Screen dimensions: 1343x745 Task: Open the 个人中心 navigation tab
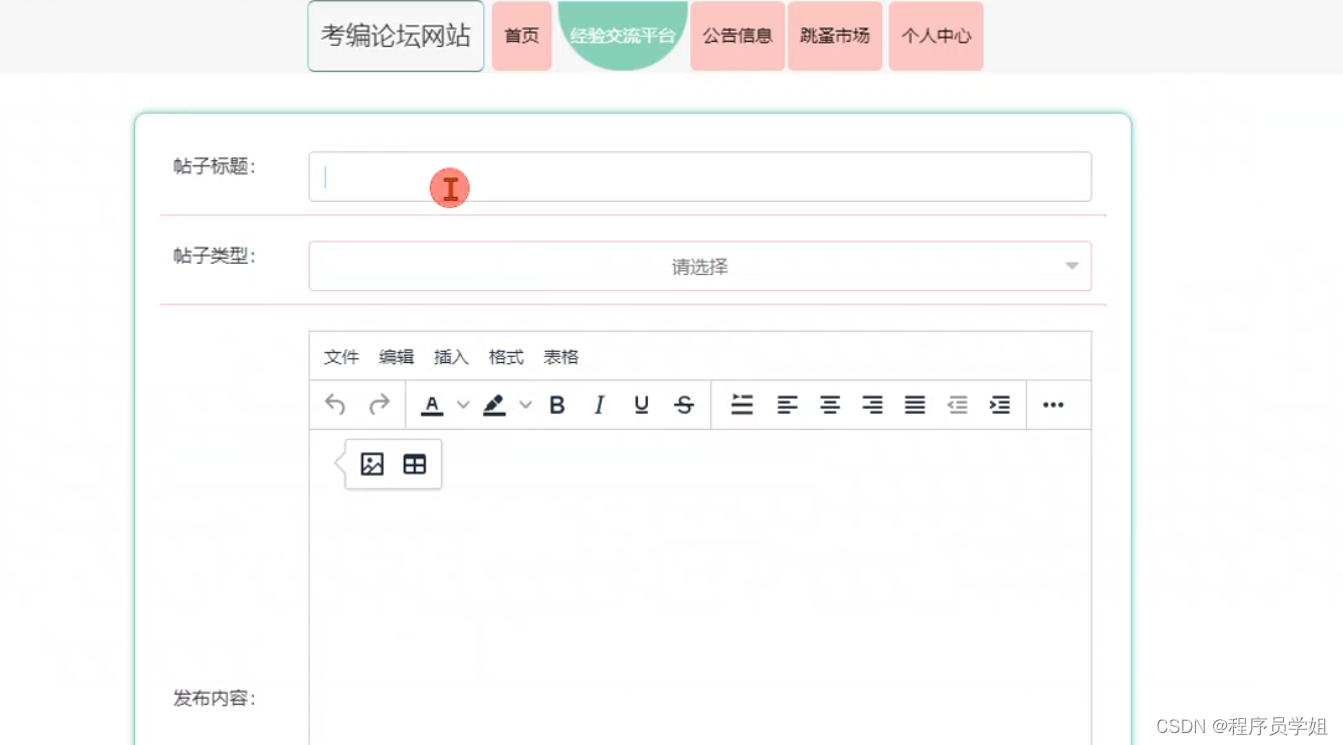936,36
